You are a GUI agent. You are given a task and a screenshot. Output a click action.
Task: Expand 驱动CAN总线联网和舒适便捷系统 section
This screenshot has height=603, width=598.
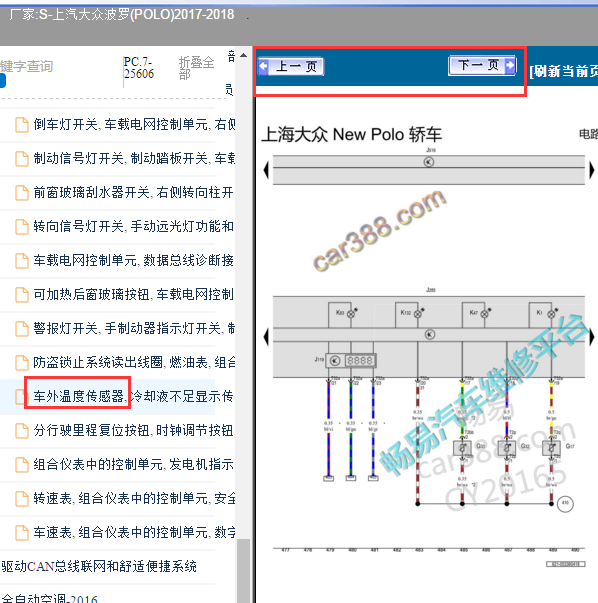click(x=99, y=566)
